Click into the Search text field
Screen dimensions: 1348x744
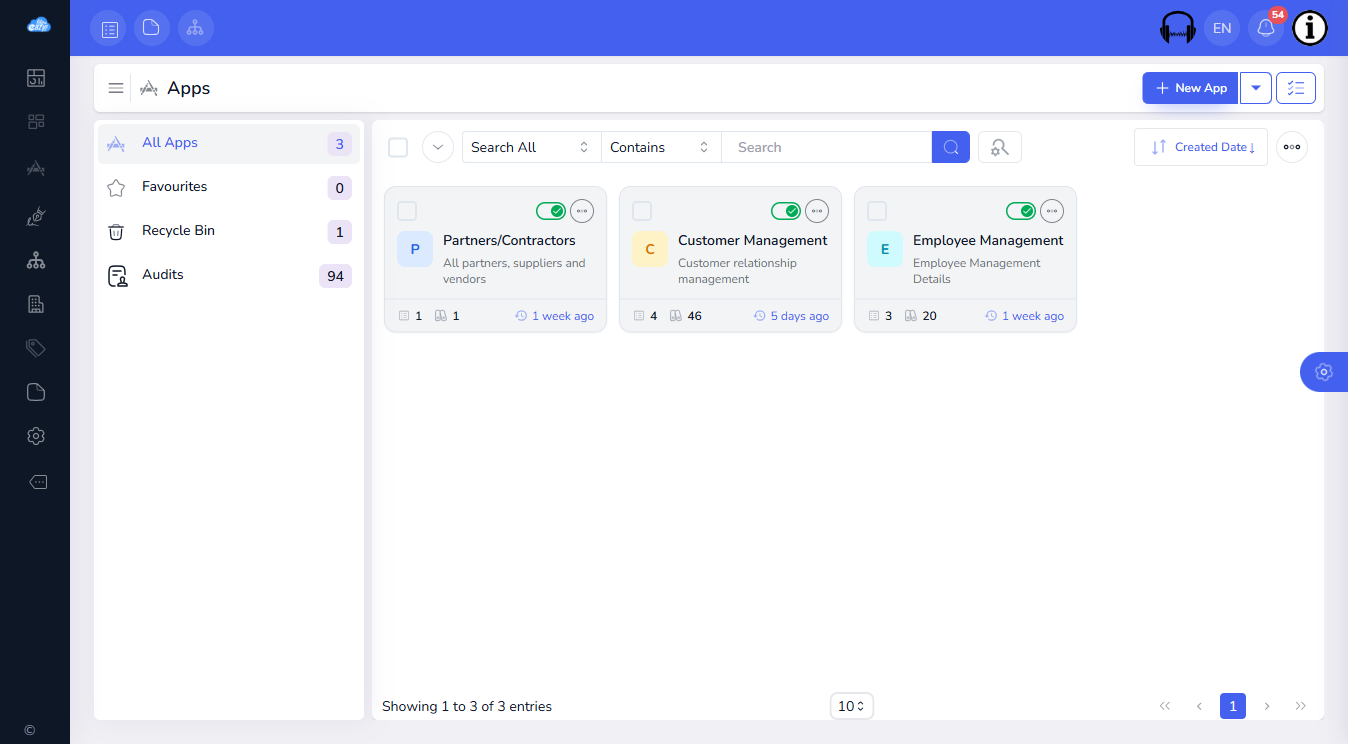coord(827,147)
